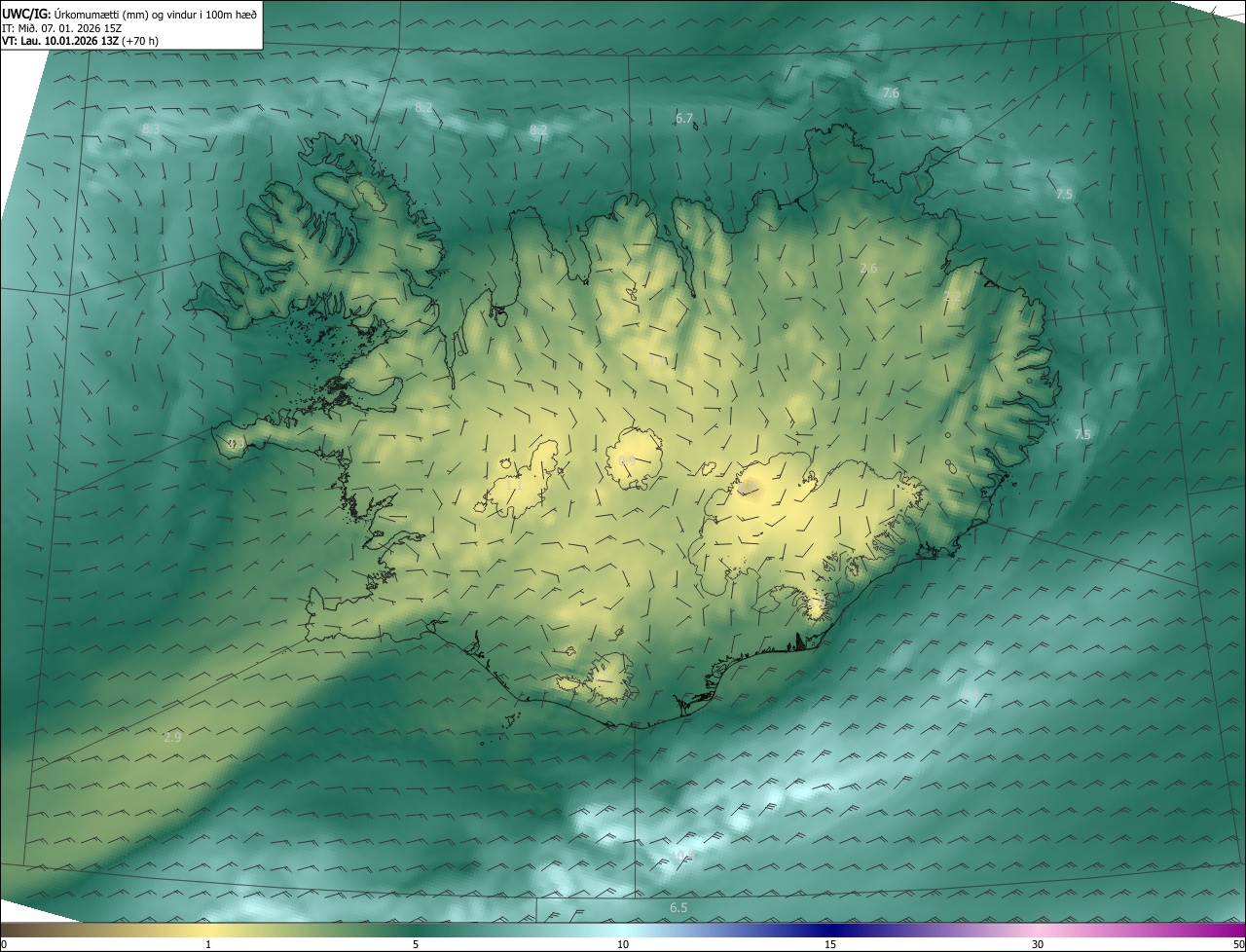
Task: Click the map value label 8.3
Action: pos(151,128)
